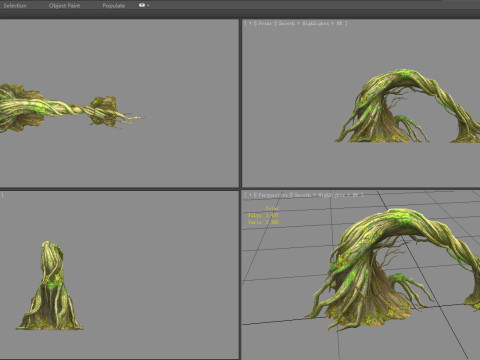Expand the ribbon display dropdown arrow
Screen dimensions: 480x360
tap(148, 6)
